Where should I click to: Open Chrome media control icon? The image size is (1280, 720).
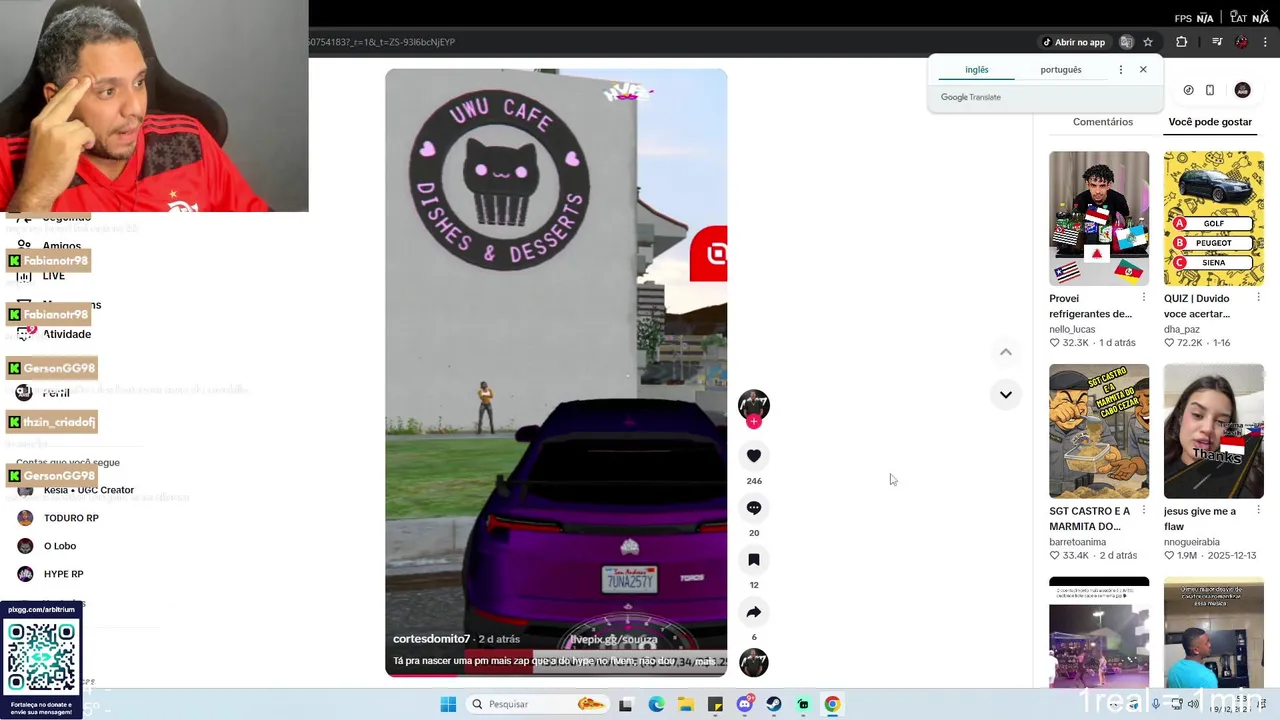(x=1217, y=42)
